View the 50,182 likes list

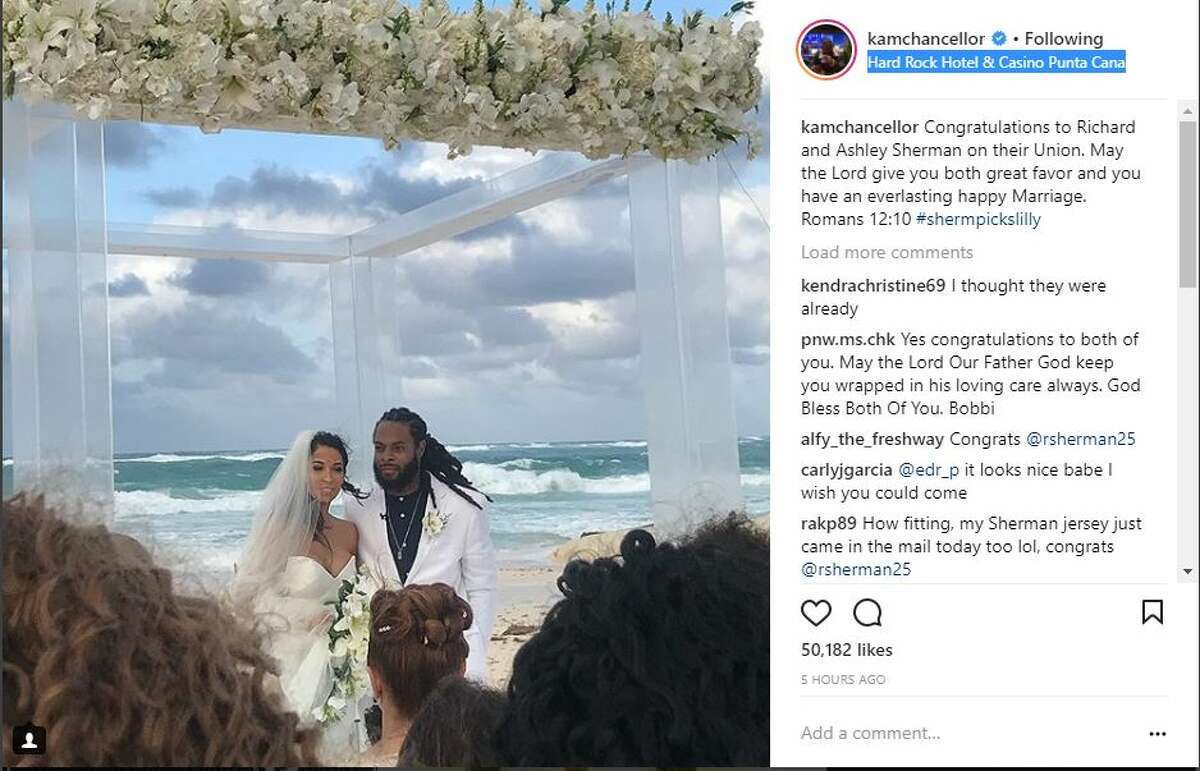(x=847, y=650)
